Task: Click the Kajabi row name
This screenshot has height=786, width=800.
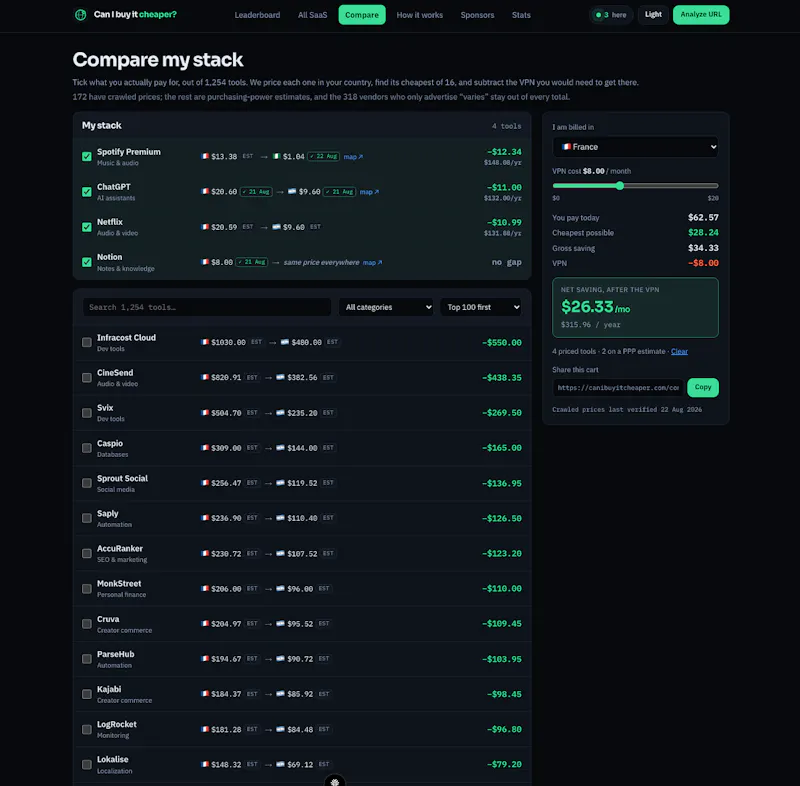Action: [x=109, y=689]
